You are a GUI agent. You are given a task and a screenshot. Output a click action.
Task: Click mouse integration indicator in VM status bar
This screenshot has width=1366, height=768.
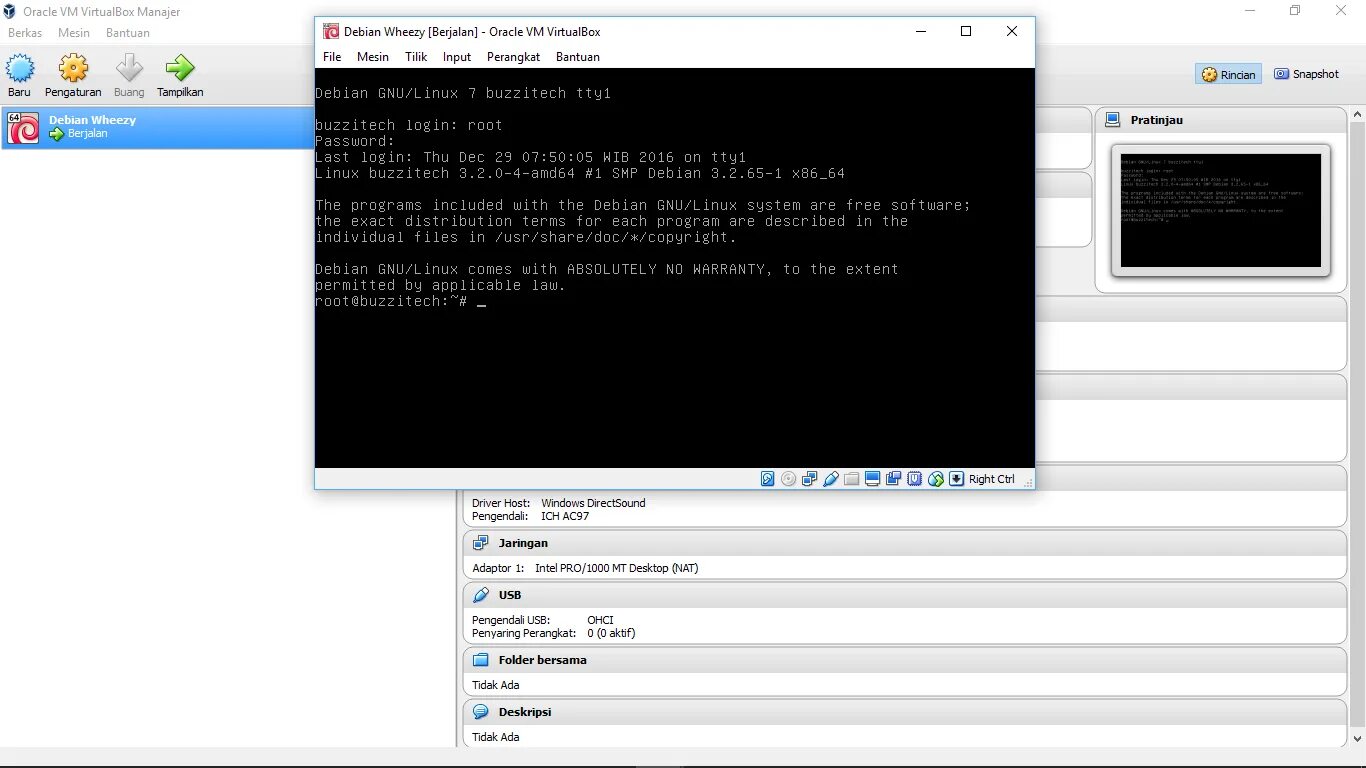click(936, 479)
